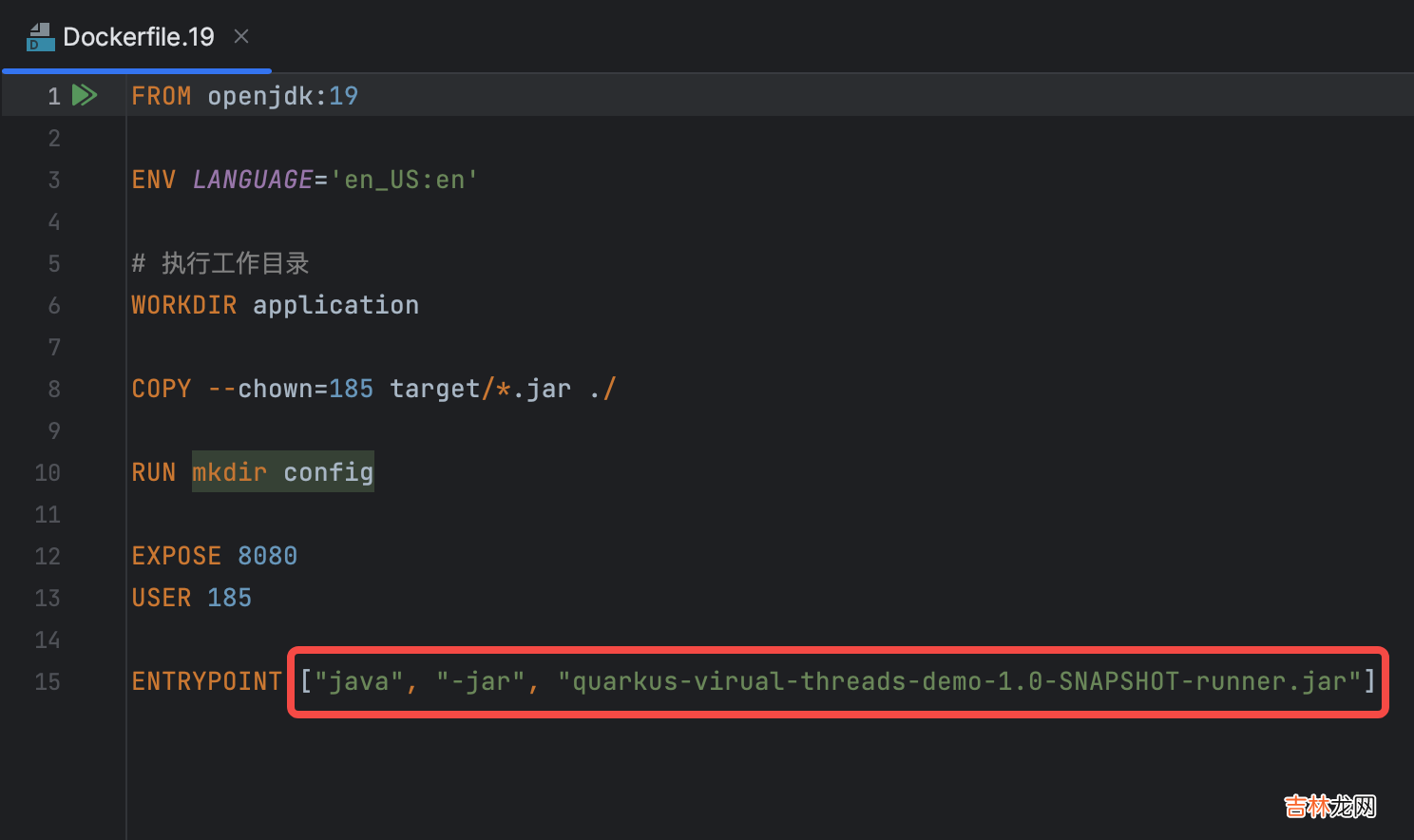Click the Docker file icon in the tab
The image size is (1414, 840).
click(40, 37)
